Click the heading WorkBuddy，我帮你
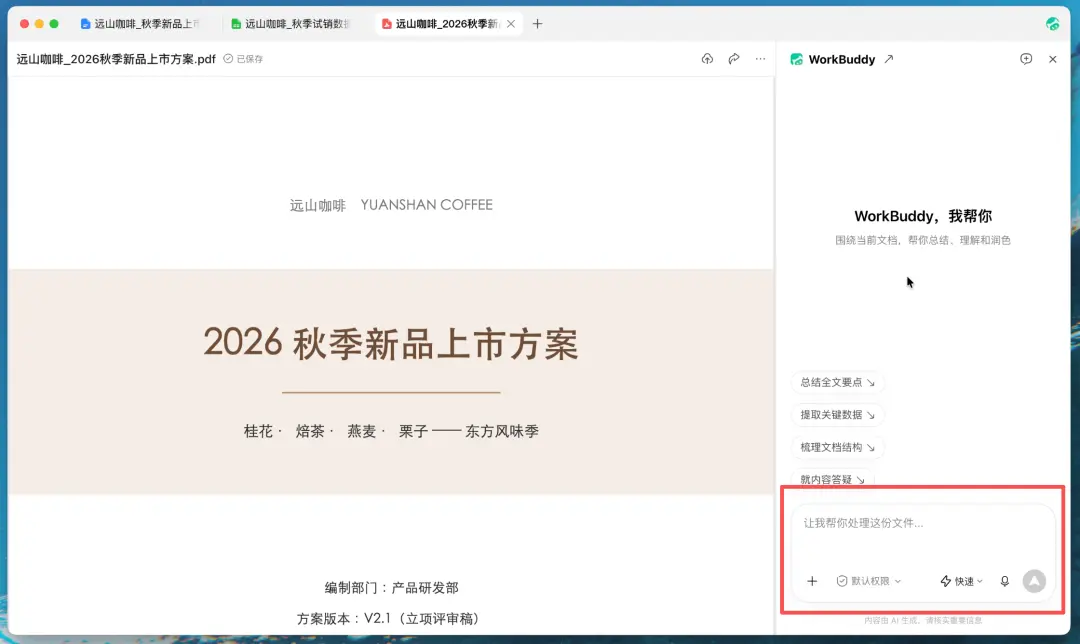 coord(922,216)
